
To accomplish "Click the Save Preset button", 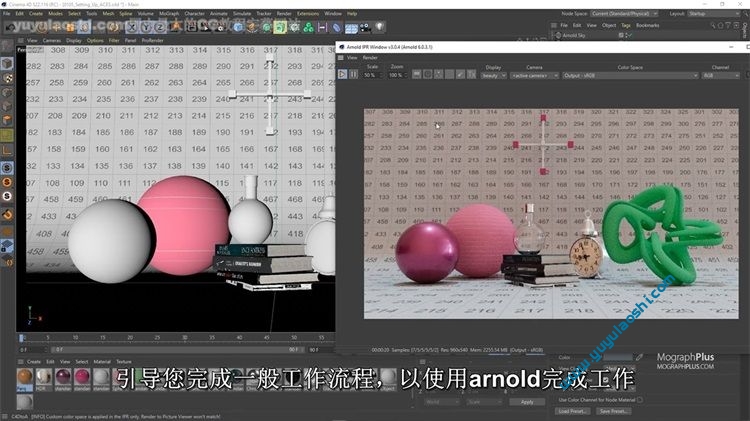I will pyautogui.click(x=614, y=411).
